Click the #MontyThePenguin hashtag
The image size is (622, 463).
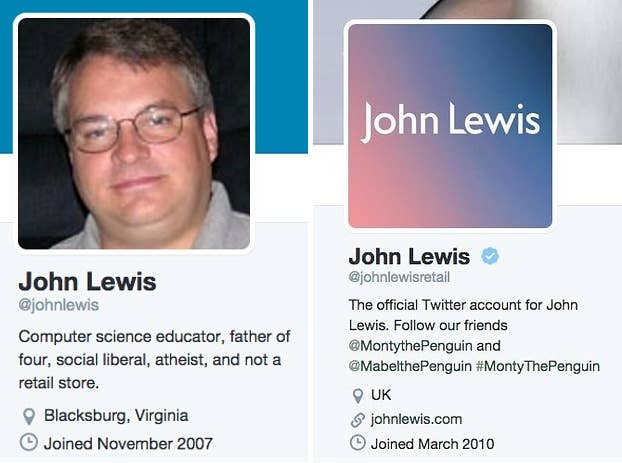[x=538, y=366]
